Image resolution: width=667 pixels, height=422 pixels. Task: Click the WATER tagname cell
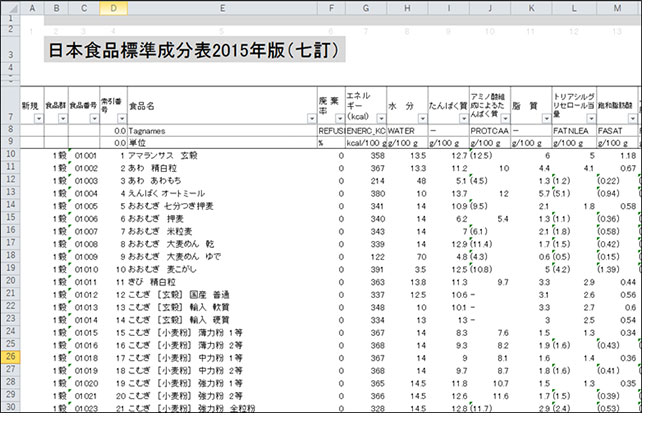click(407, 131)
